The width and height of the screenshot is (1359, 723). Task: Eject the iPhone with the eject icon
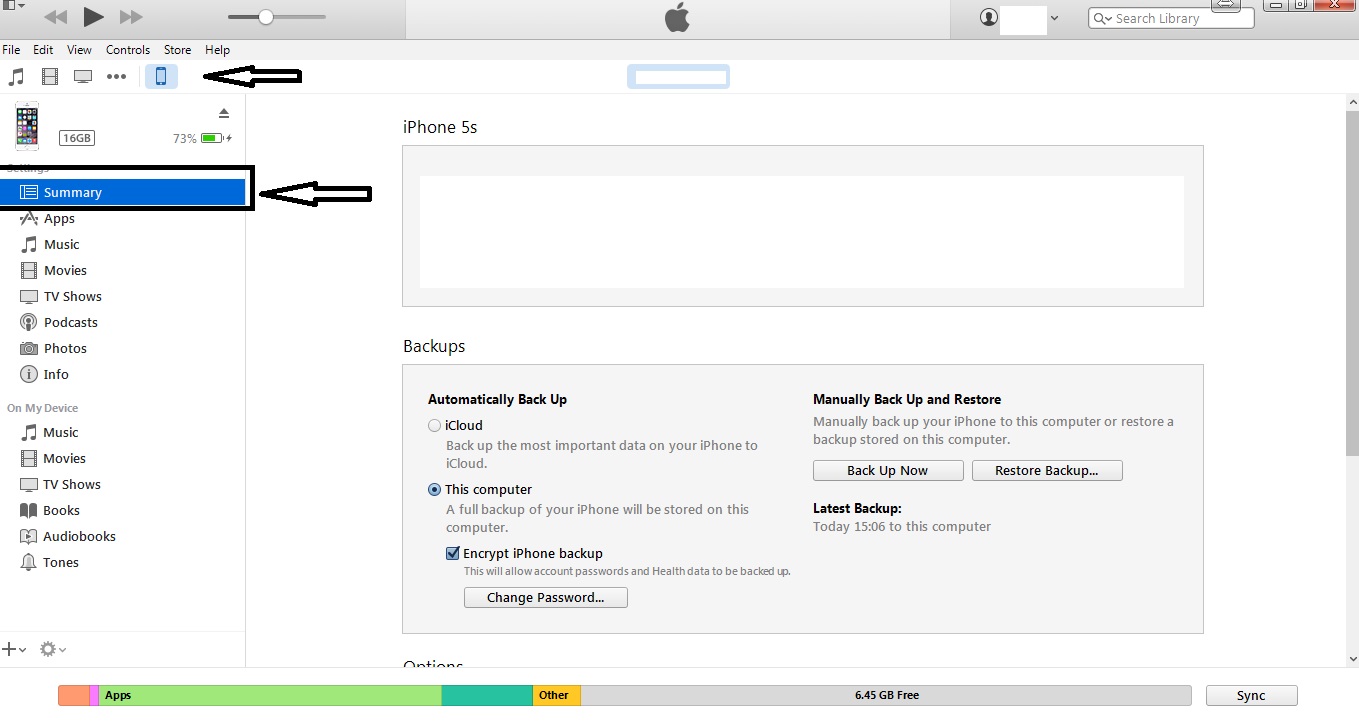[x=224, y=113]
